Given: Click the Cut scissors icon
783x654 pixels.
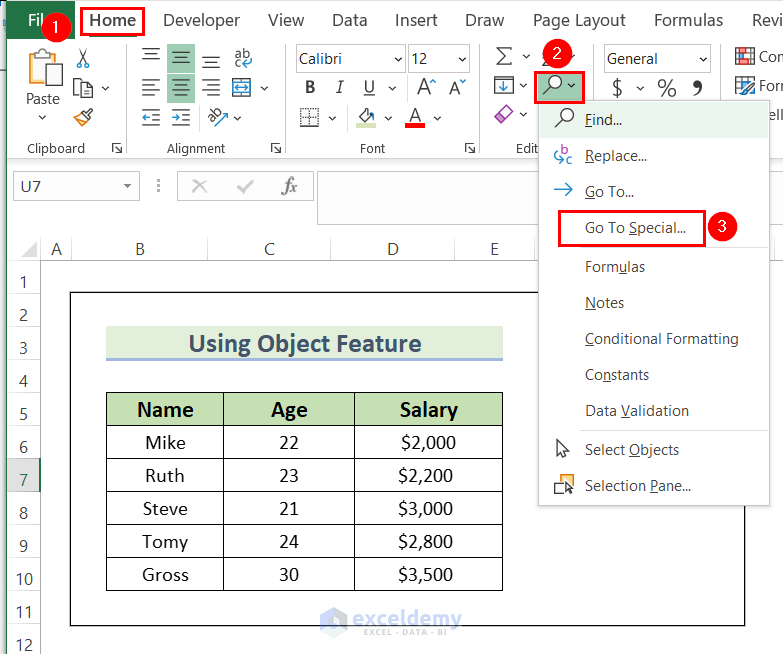Looking at the screenshot, I should 83,59.
